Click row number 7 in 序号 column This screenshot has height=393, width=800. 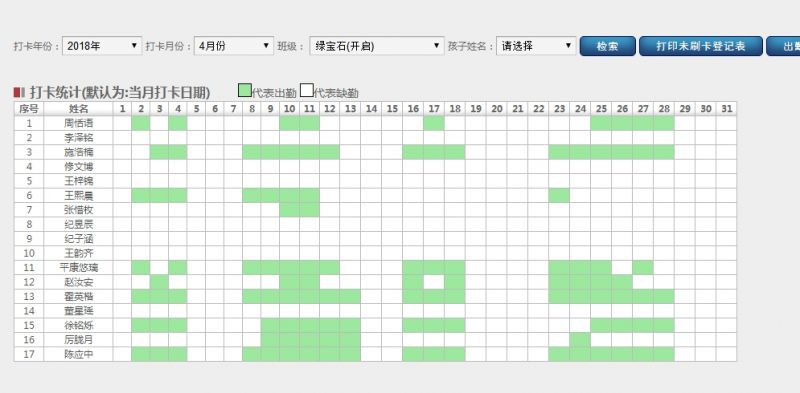point(29,210)
